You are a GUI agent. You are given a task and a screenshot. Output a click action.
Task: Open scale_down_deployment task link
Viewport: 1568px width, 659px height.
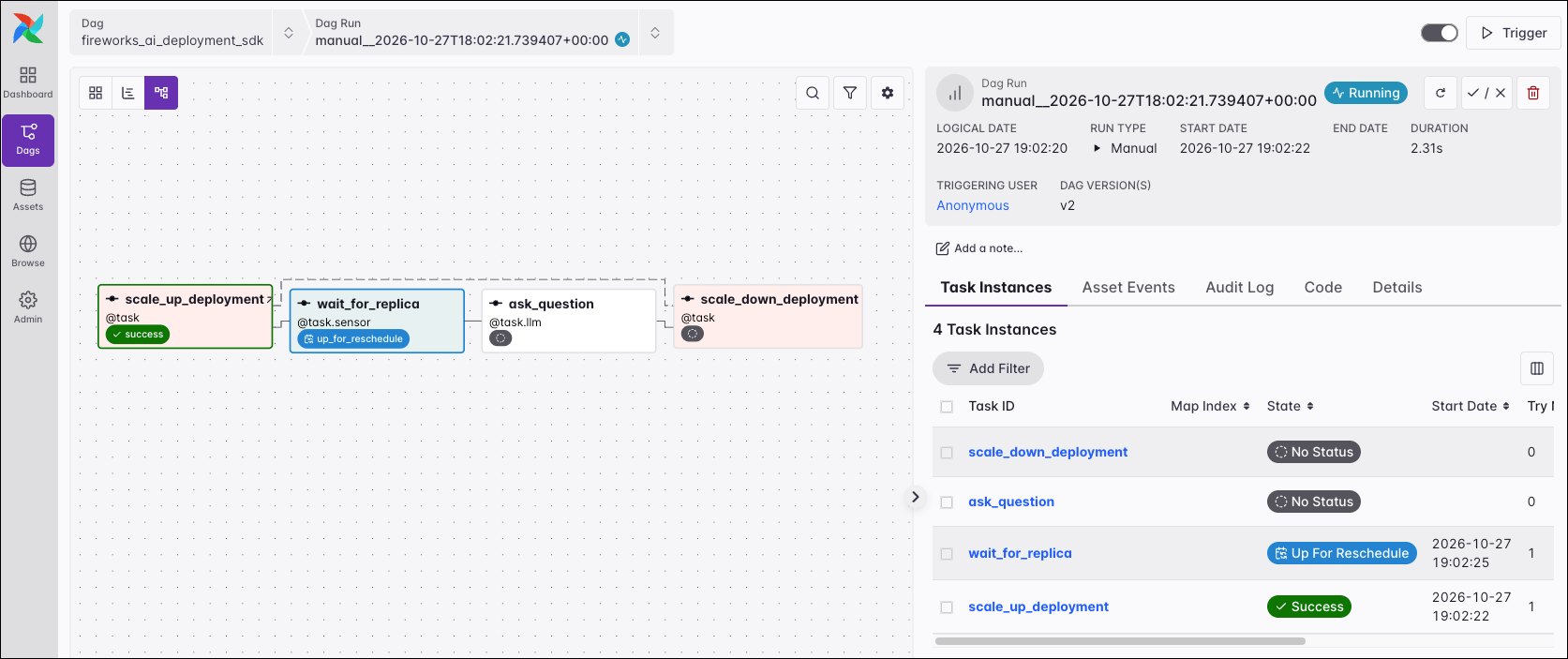click(1048, 452)
